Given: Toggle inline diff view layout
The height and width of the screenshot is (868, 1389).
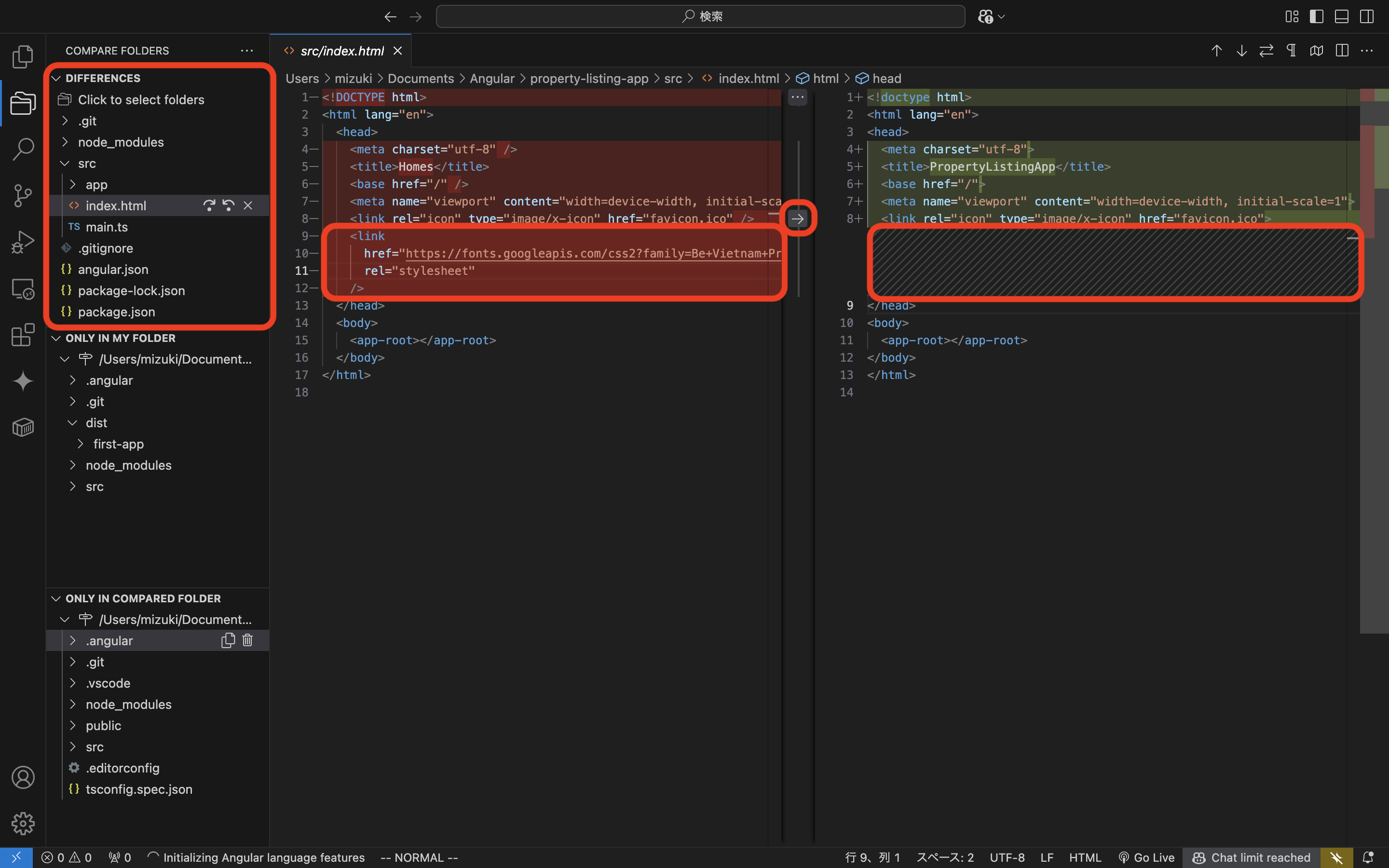Looking at the screenshot, I should pos(1342,51).
